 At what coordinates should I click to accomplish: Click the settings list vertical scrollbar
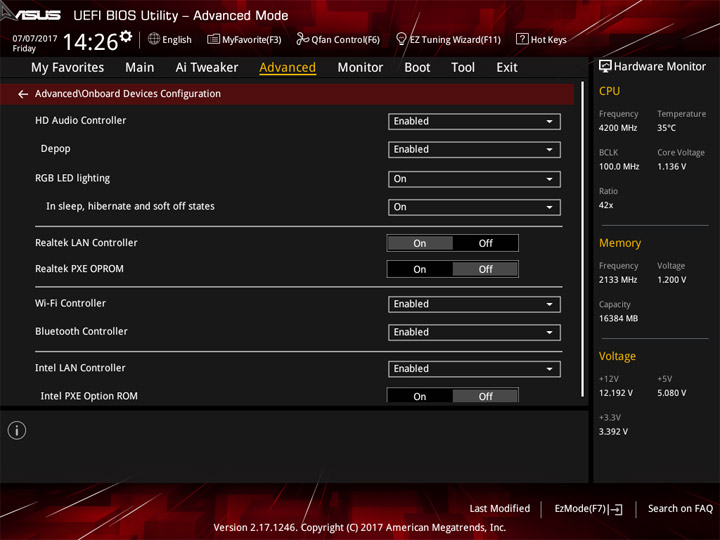coord(583,239)
